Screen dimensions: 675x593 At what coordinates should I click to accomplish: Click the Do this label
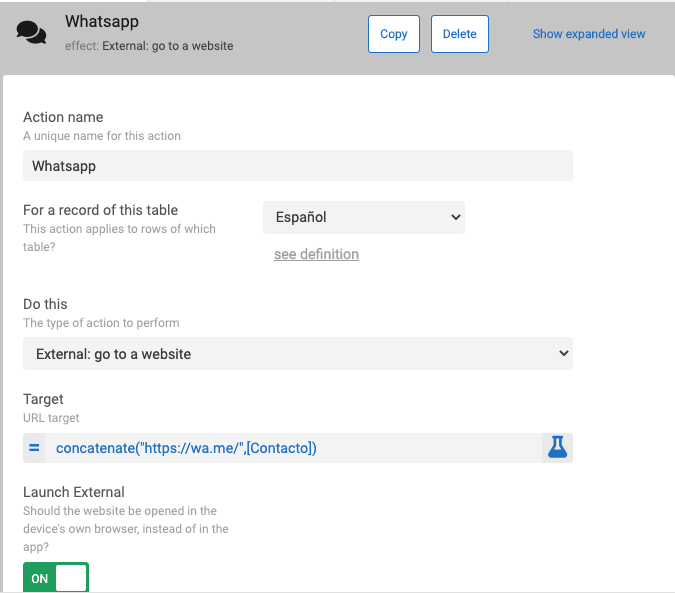point(45,304)
